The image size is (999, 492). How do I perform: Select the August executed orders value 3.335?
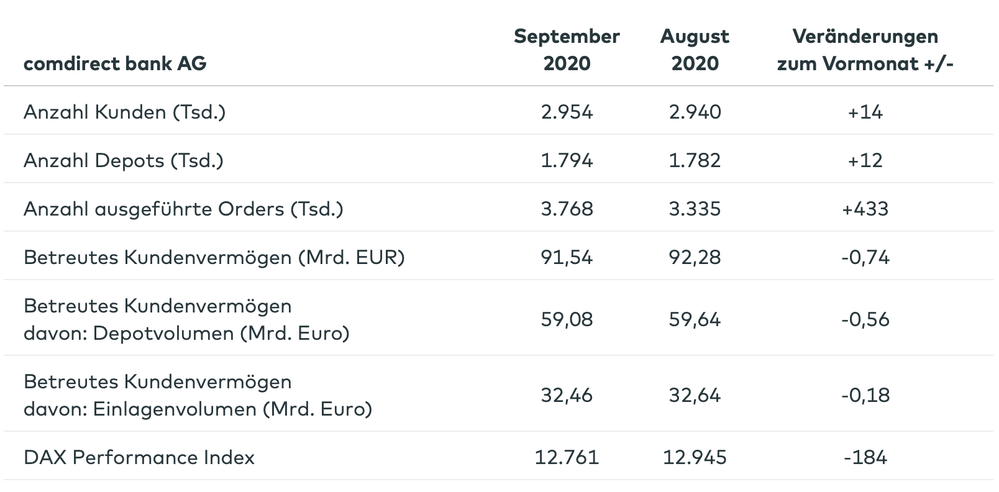[695, 209]
